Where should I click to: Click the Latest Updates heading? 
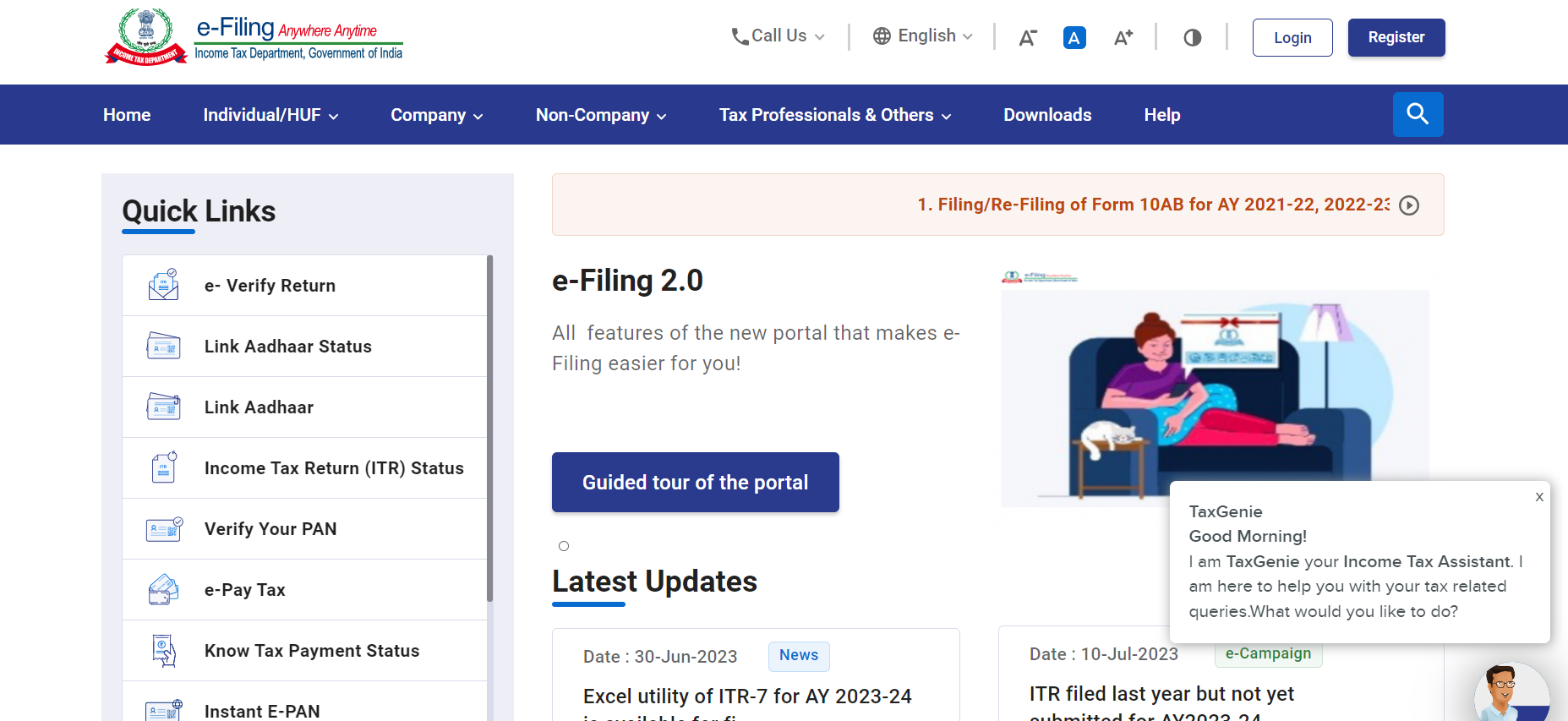pos(654,582)
